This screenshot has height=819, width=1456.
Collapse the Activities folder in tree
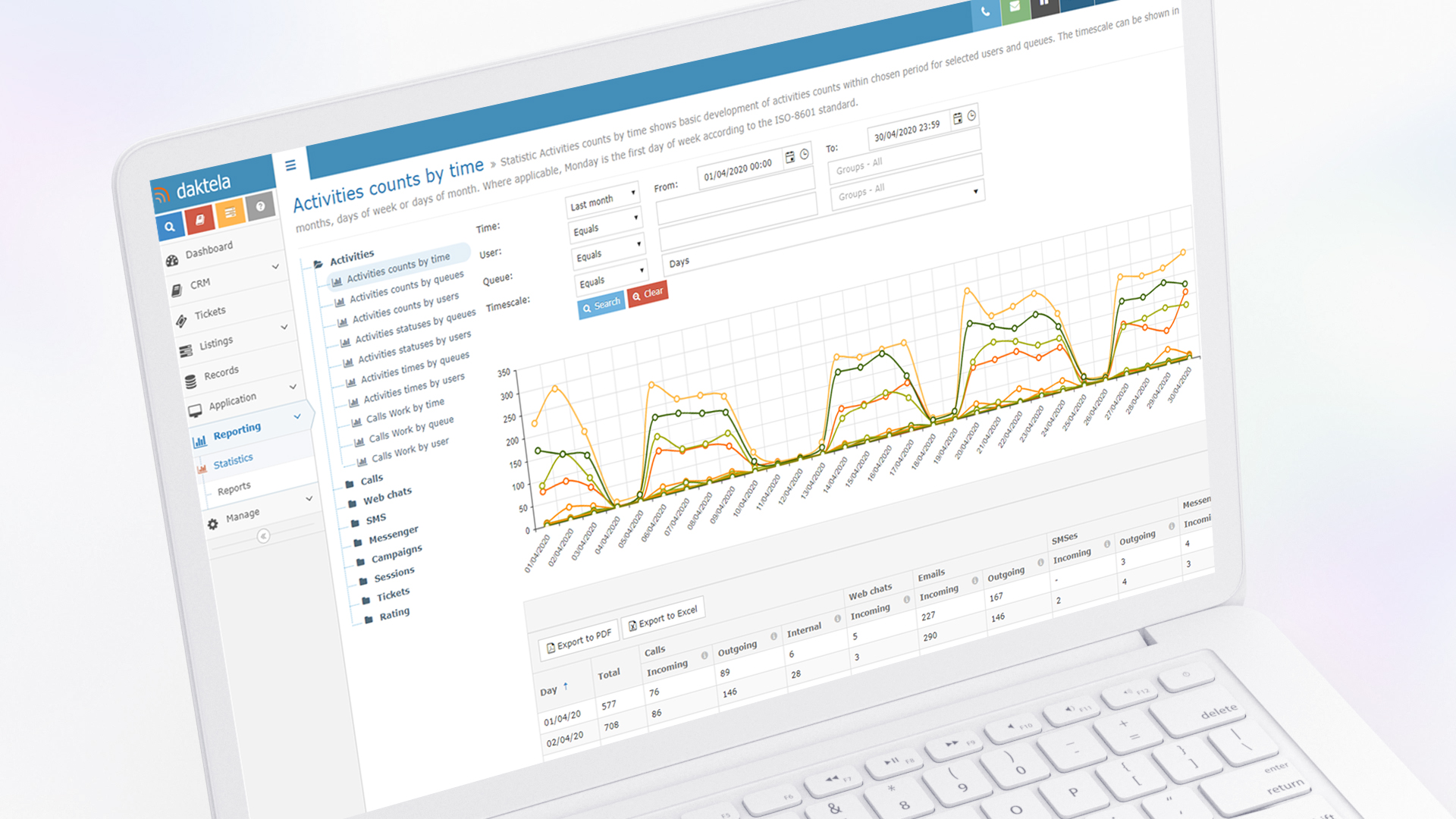(318, 264)
